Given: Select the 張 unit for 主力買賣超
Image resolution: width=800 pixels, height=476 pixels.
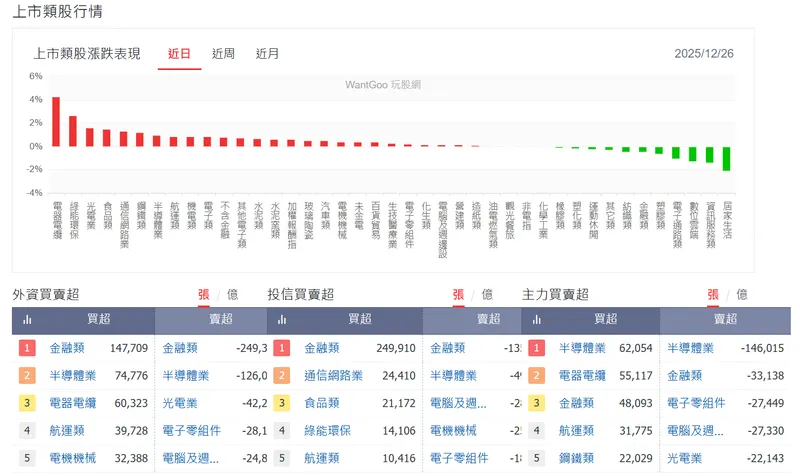Looking at the screenshot, I should pyautogui.click(x=714, y=294).
